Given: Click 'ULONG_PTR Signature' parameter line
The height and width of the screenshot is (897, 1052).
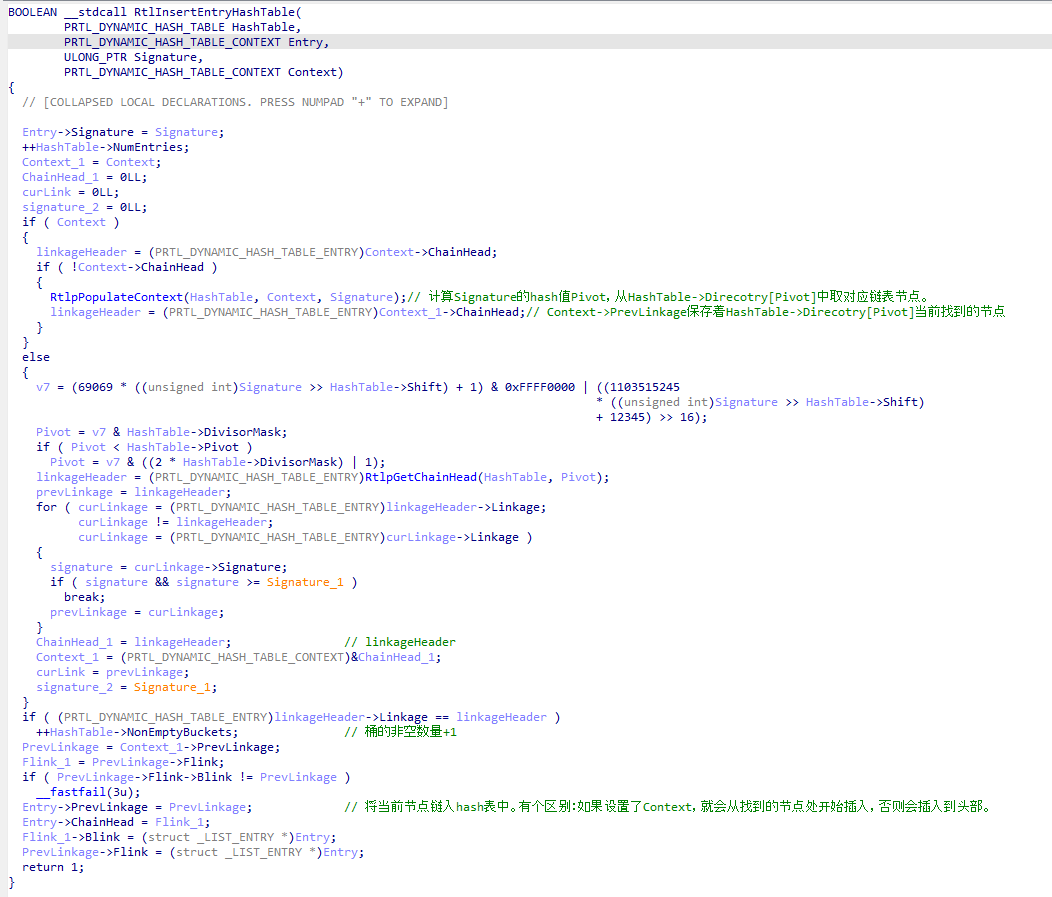Looking at the screenshot, I should pos(134,58).
